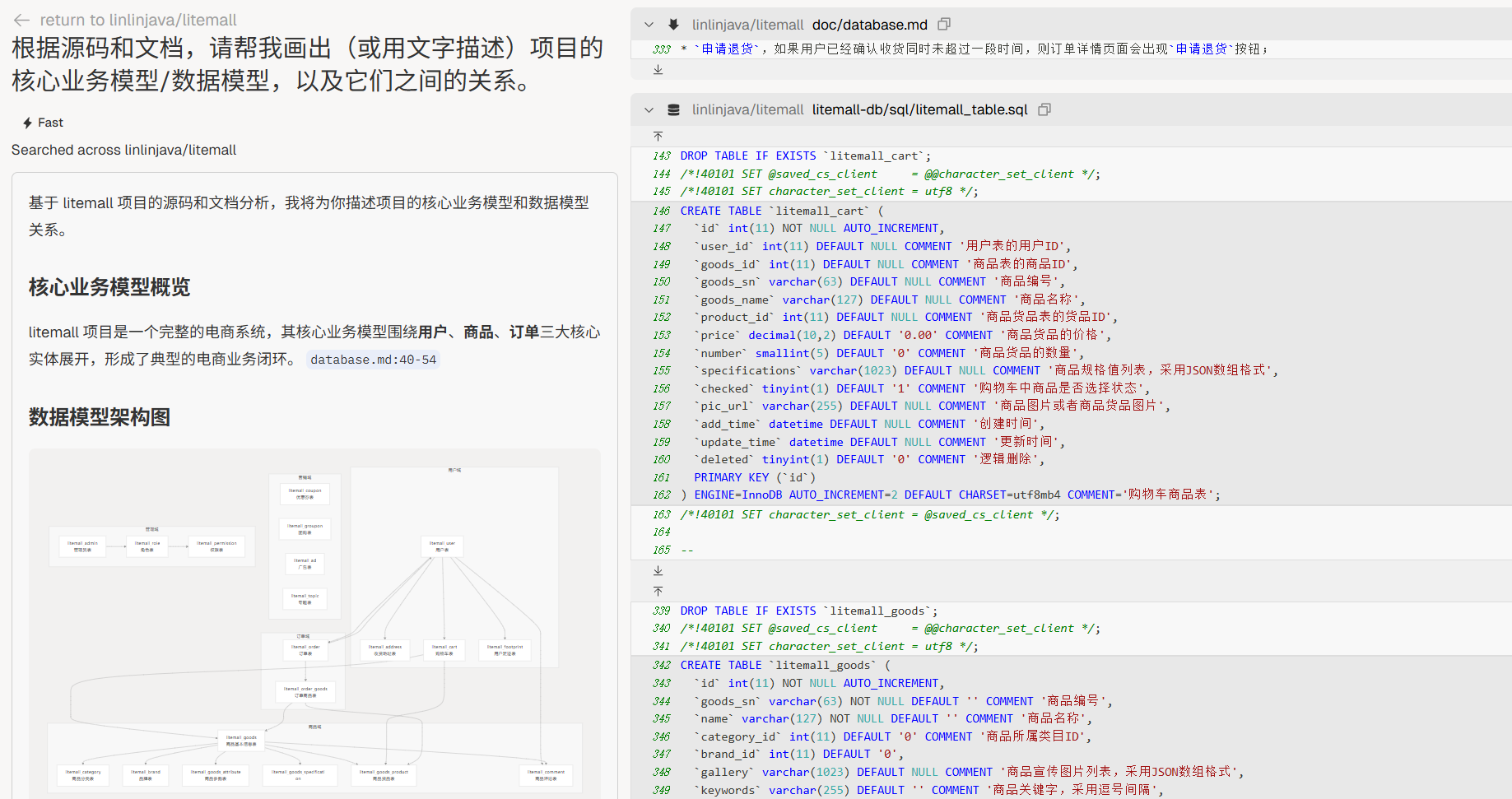Collapse the doc/database.md snippet panel
Viewport: 1512px width, 799px height.
pos(649,25)
